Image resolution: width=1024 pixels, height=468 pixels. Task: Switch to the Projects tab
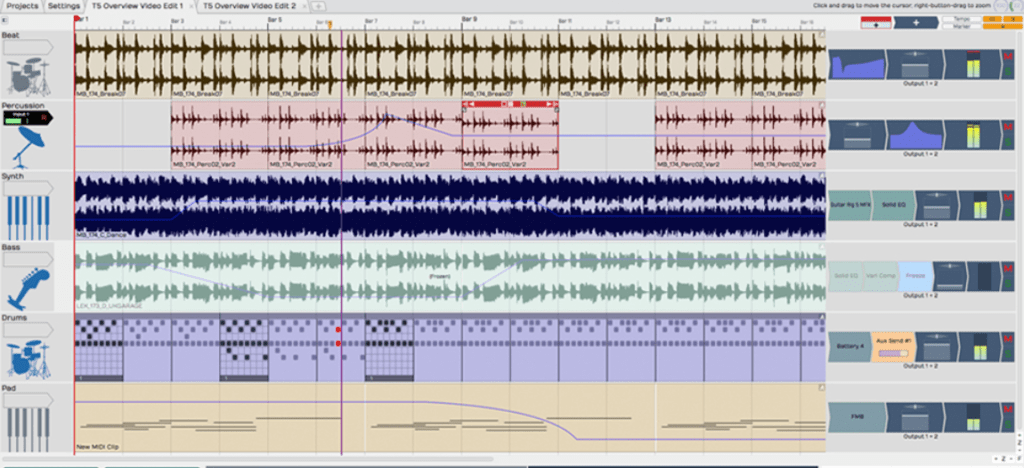[x=22, y=6]
